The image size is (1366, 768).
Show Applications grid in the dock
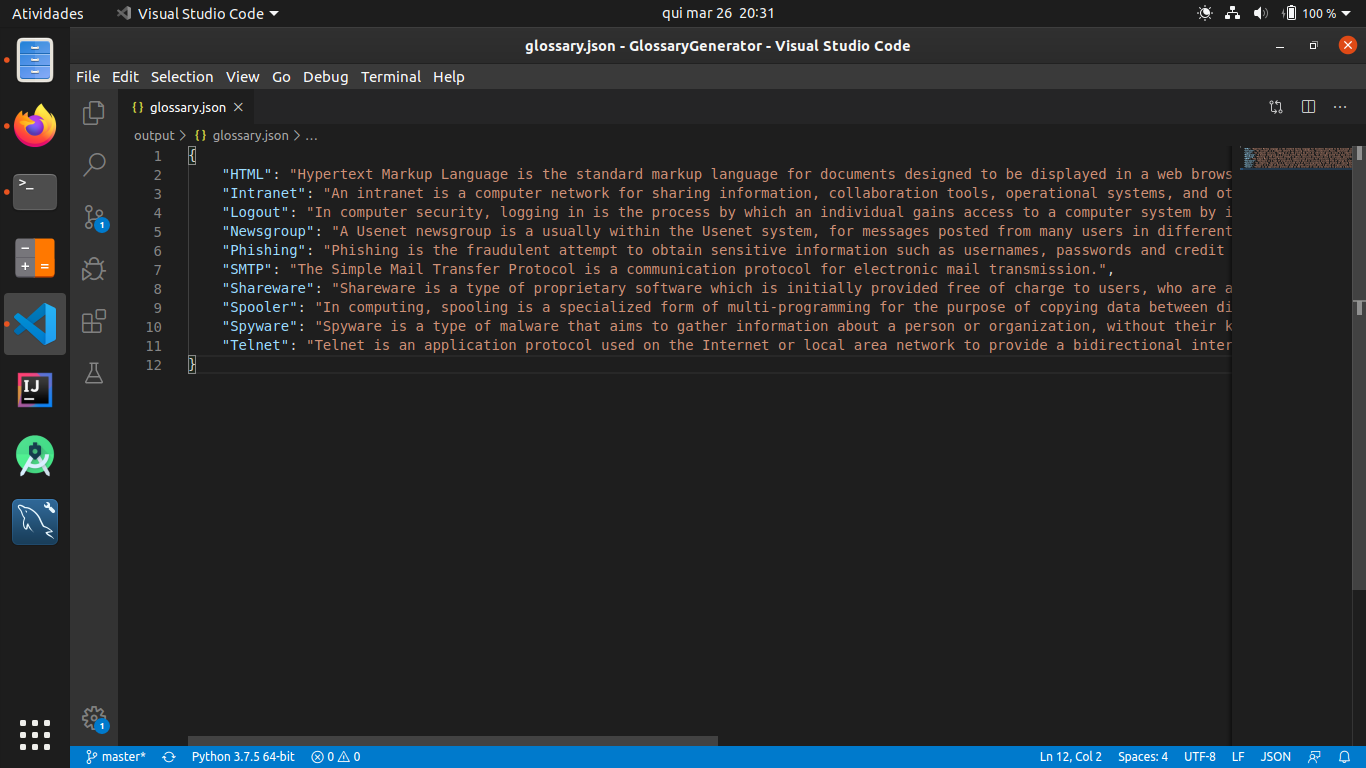35,734
